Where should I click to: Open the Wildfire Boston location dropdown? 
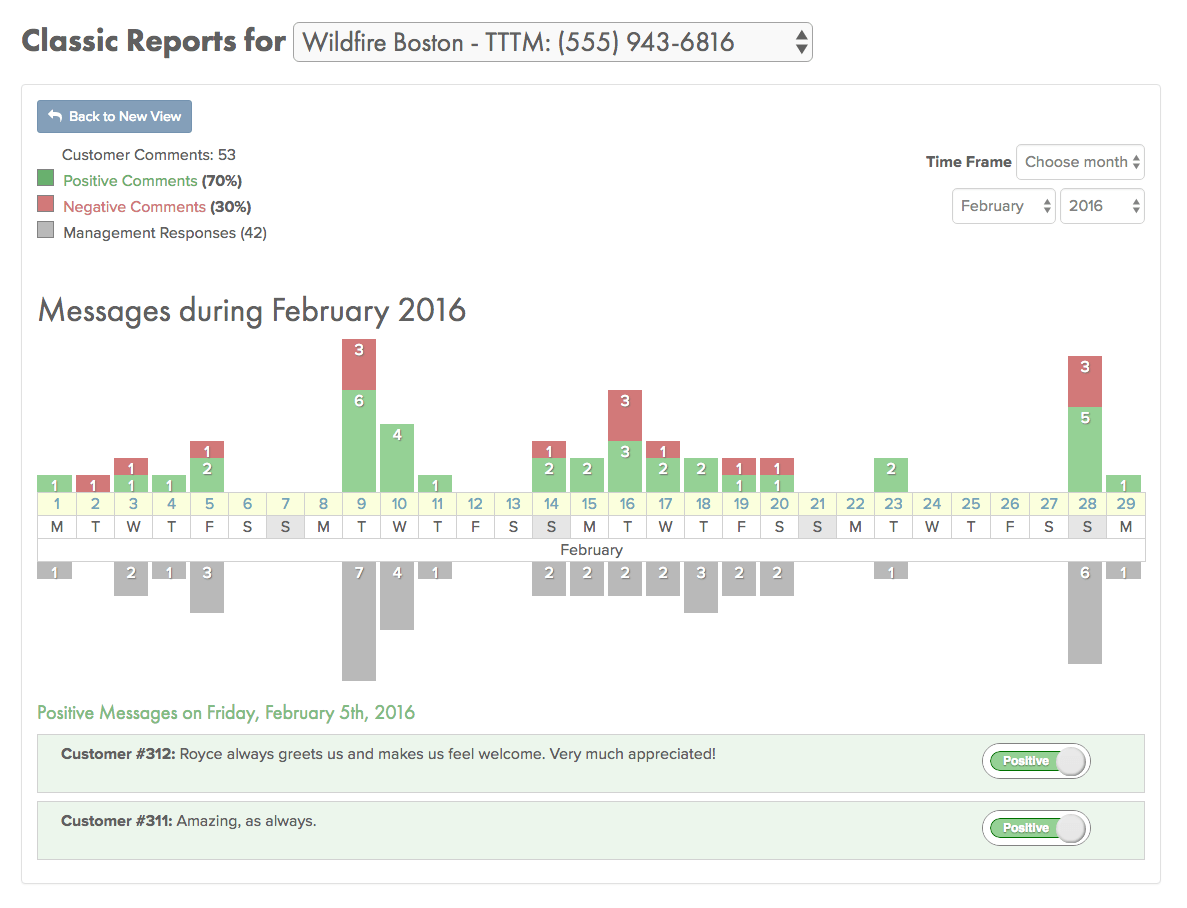pos(552,42)
